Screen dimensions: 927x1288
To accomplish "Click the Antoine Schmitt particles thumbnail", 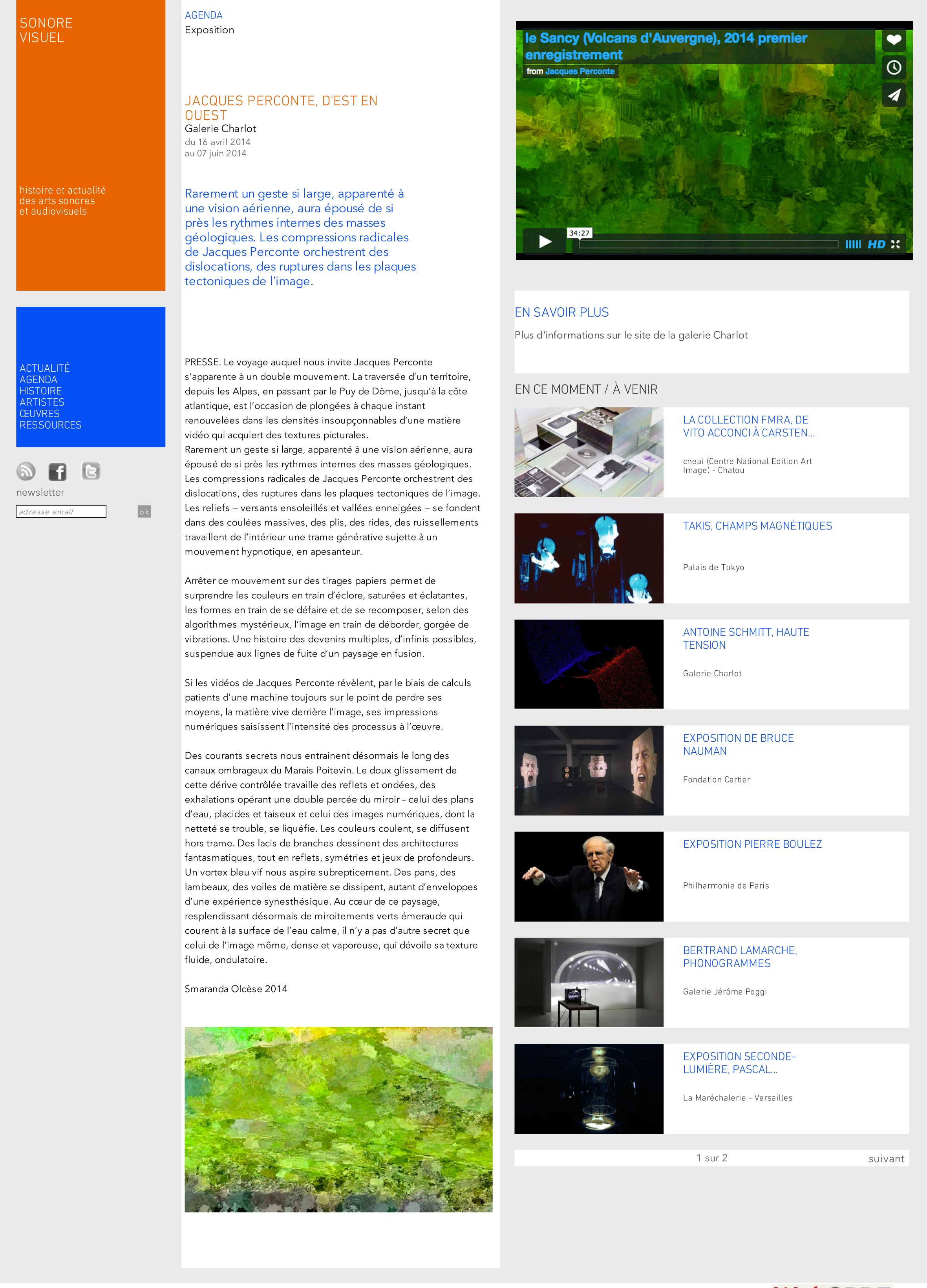I will coord(589,664).
